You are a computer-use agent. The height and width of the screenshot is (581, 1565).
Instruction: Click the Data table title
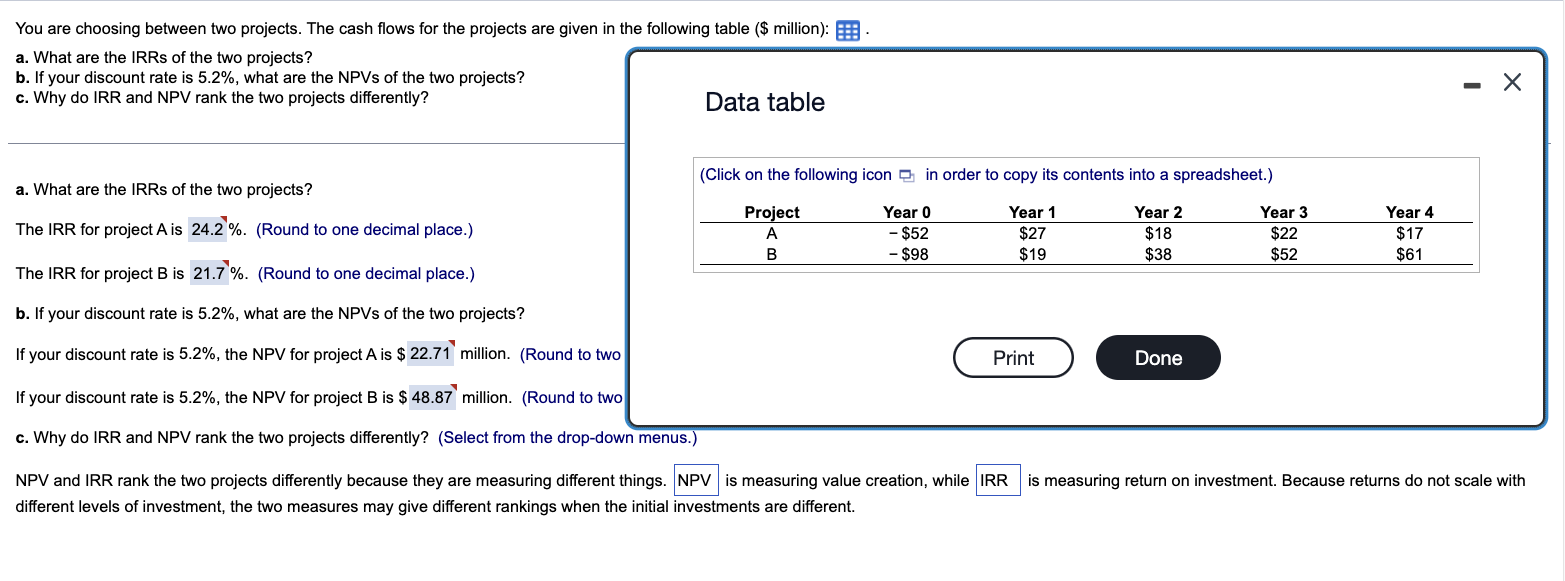[765, 102]
